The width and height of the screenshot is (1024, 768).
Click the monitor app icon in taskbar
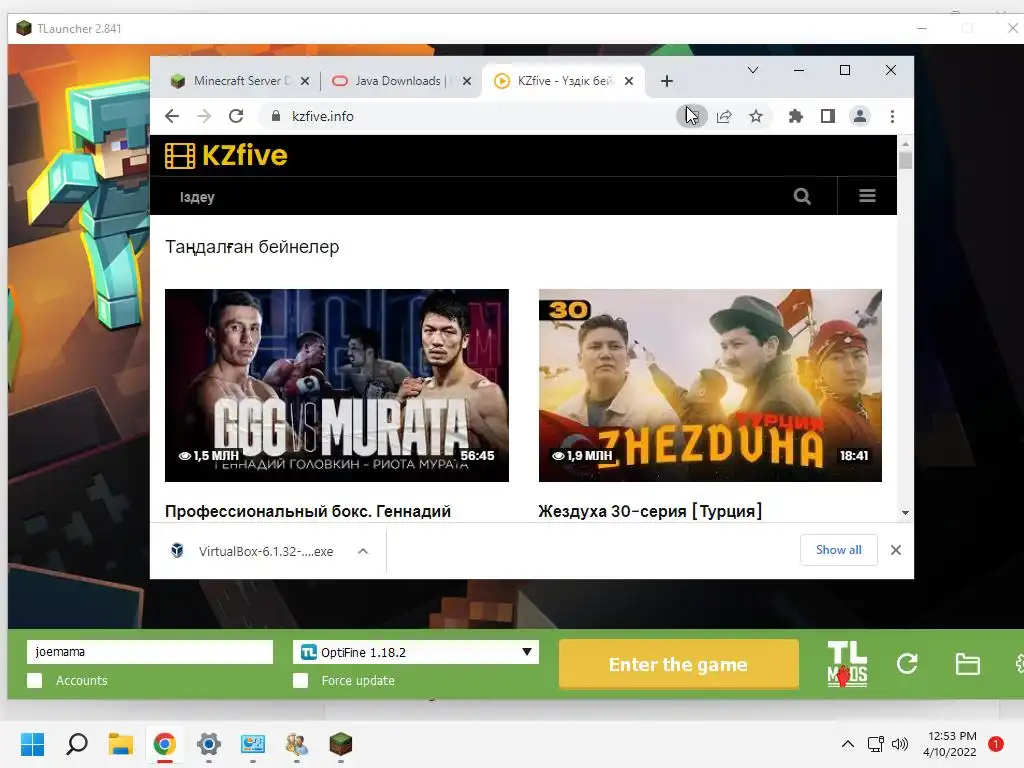(x=253, y=744)
